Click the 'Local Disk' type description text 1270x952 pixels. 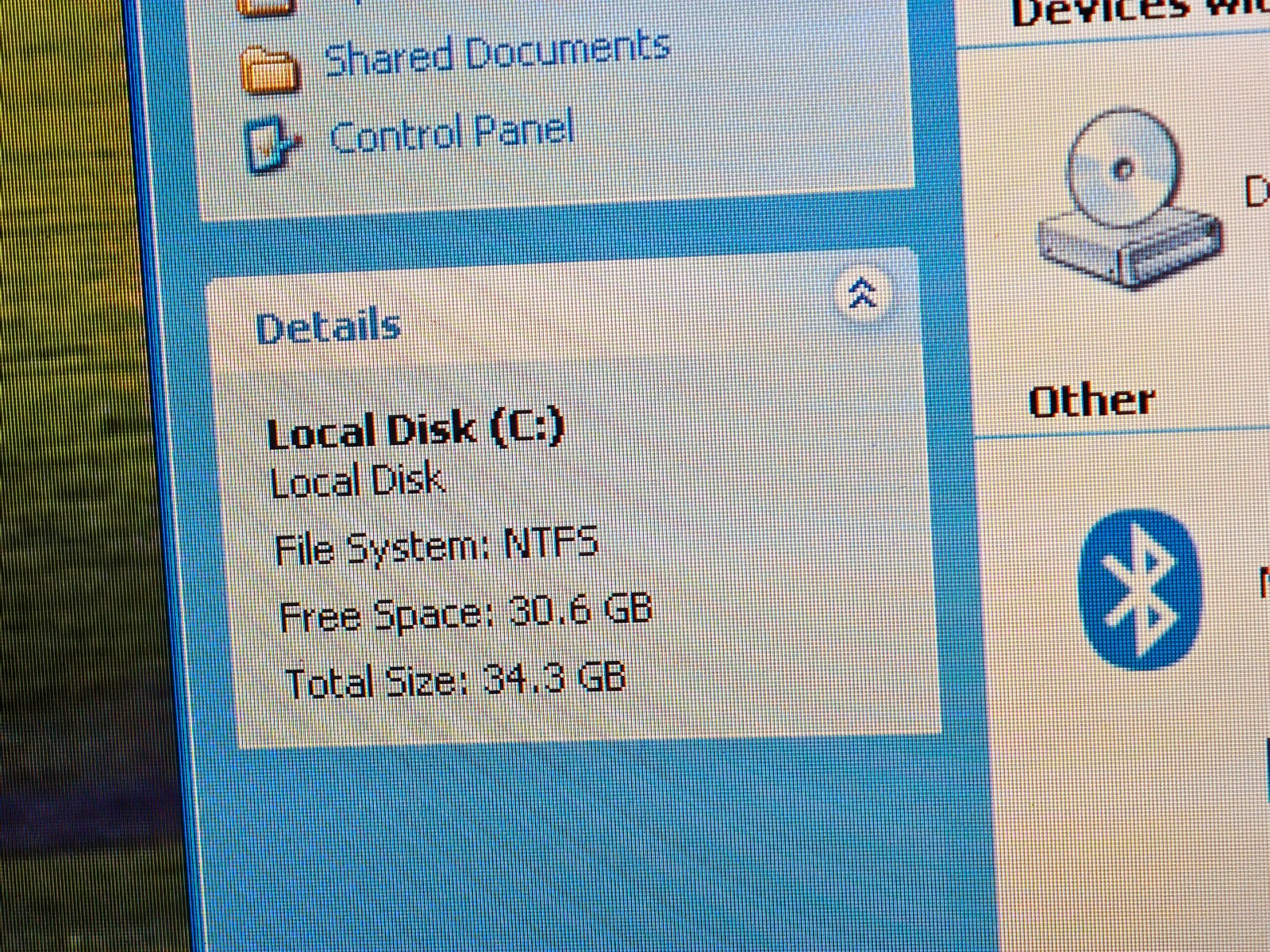[x=357, y=482]
